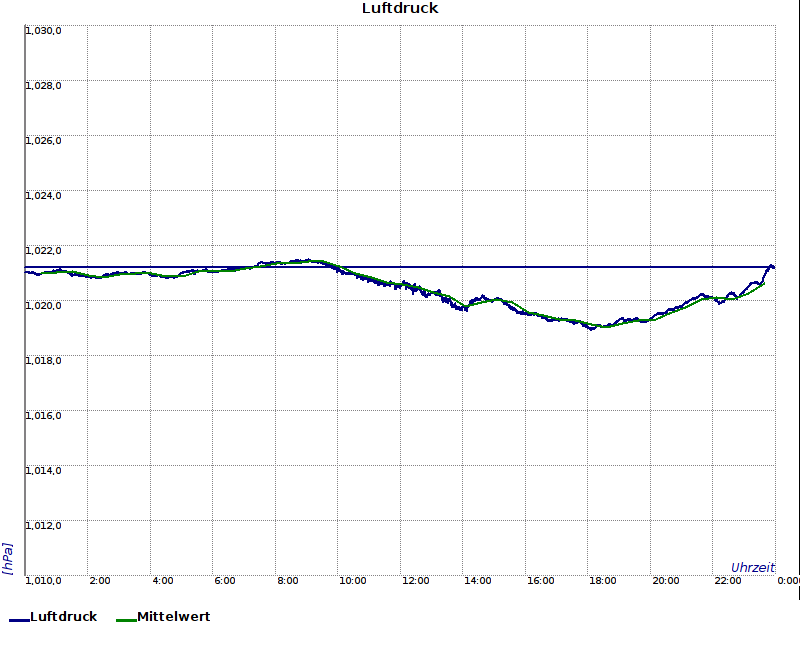Screen dimensions: 800x650
Task: Click the blue Luftdruck legend color line
Action: pyautogui.click(x=19, y=620)
